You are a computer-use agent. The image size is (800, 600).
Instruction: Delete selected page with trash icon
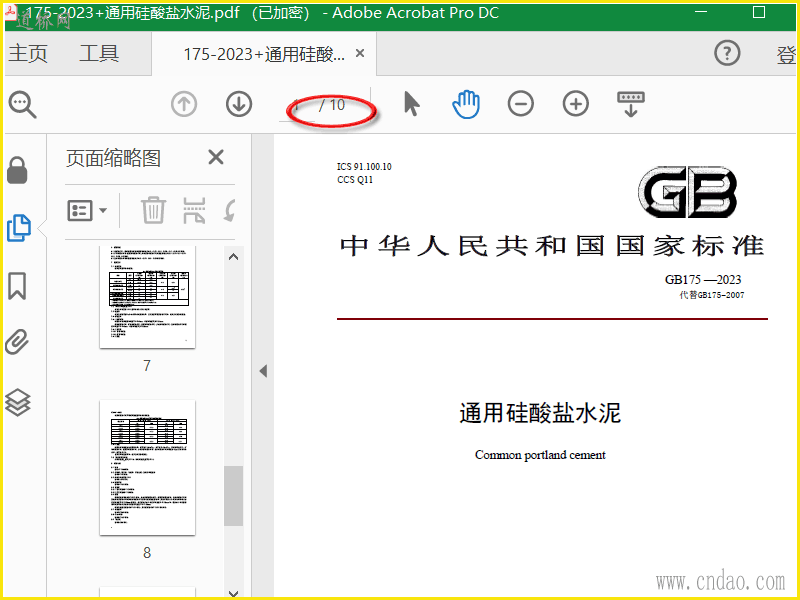tap(153, 210)
